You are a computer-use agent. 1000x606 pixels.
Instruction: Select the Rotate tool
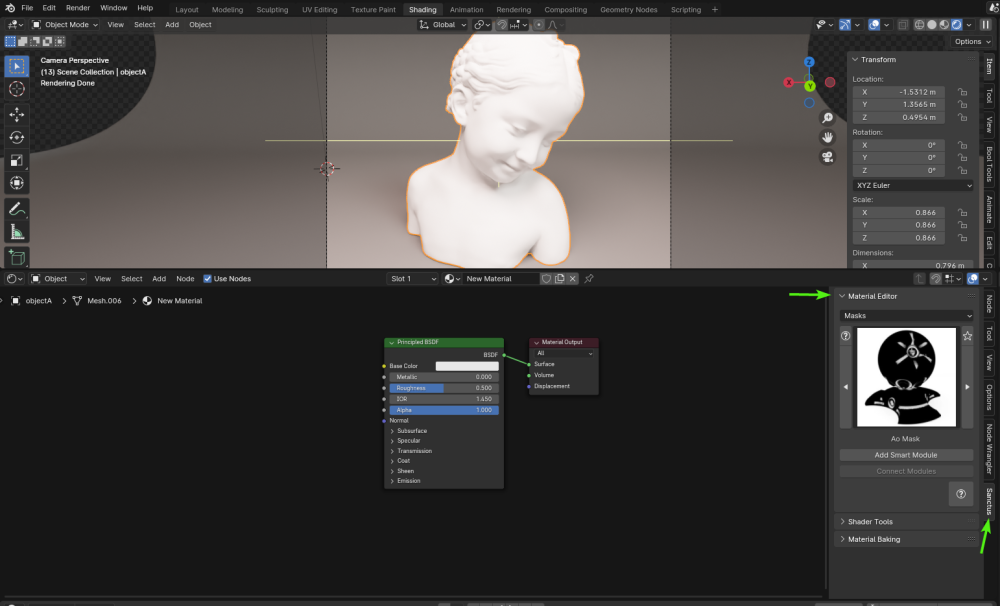[x=17, y=137]
